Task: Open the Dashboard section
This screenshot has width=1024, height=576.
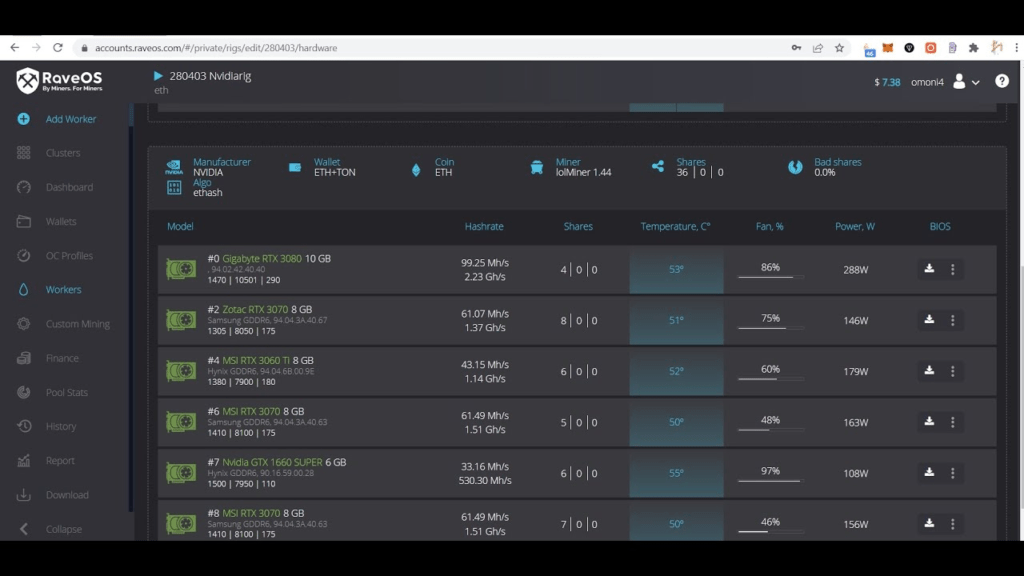Action: point(68,187)
